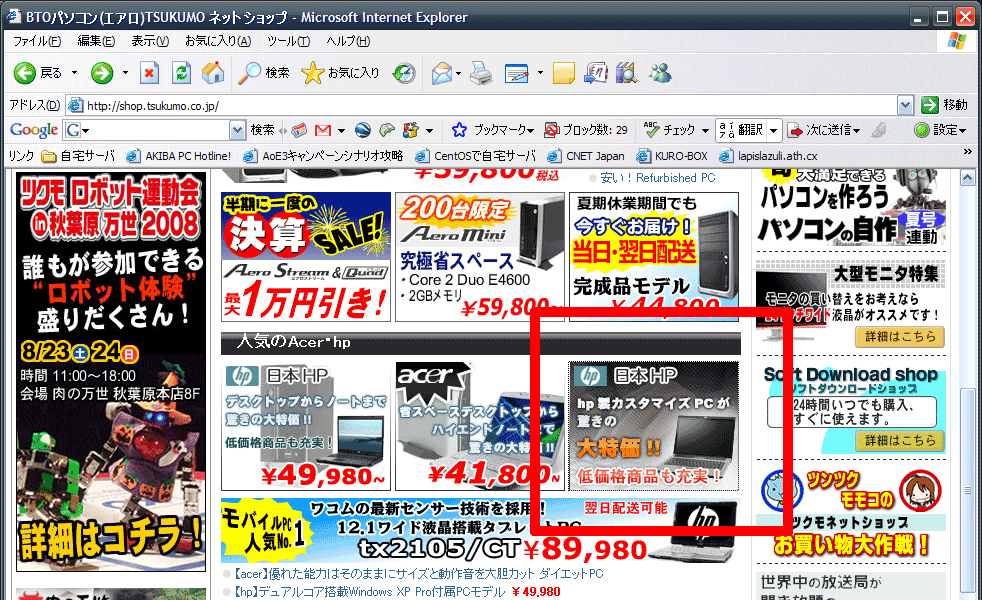Open the KURO-BOX favorites link

[x=672, y=156]
